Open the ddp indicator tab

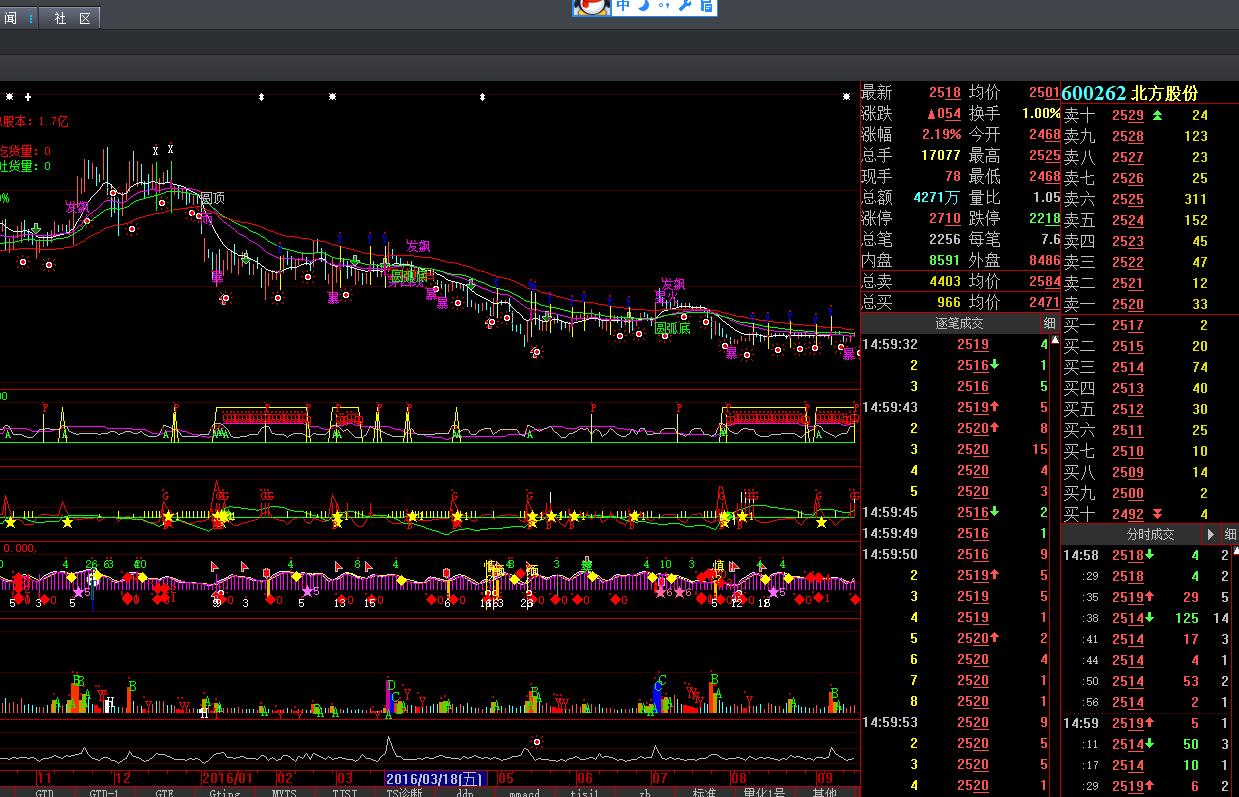pos(464,792)
